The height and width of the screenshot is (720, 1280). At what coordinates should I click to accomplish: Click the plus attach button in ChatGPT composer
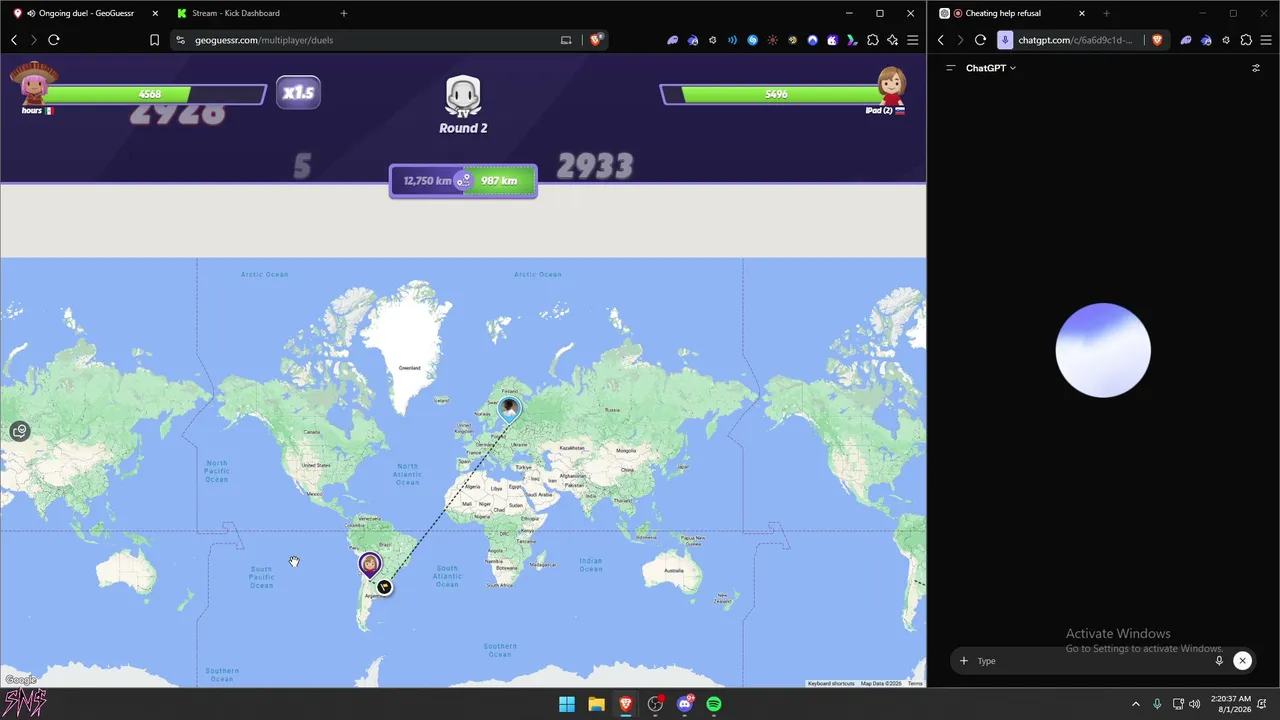tap(964, 660)
